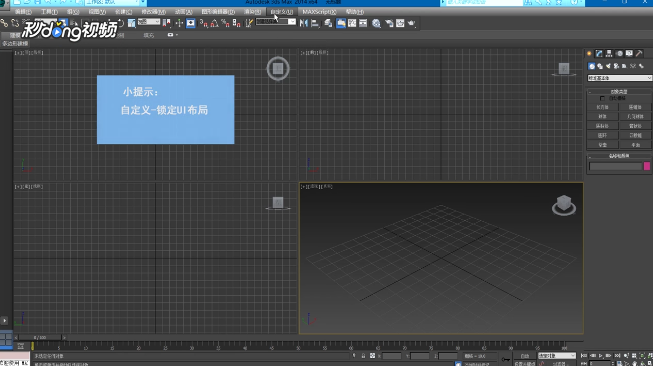The image size is (653, 366).
Task: Click the magenta object color swatch
Action: tap(647, 166)
